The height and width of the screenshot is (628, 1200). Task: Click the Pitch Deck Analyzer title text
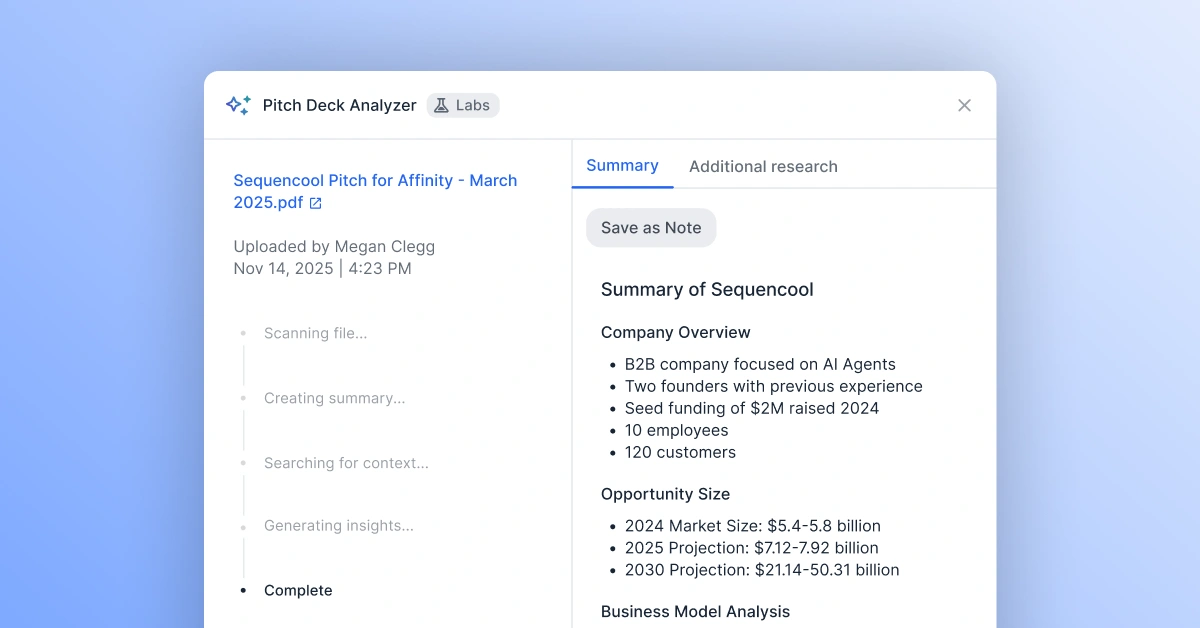click(x=339, y=105)
